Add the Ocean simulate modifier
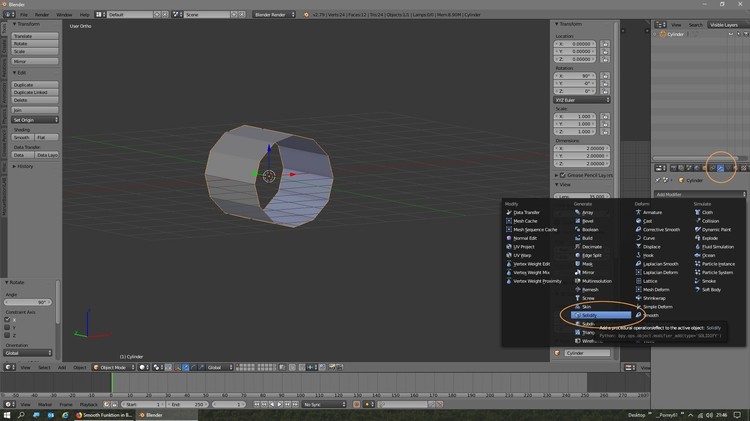This screenshot has width=750, height=421. click(x=708, y=255)
